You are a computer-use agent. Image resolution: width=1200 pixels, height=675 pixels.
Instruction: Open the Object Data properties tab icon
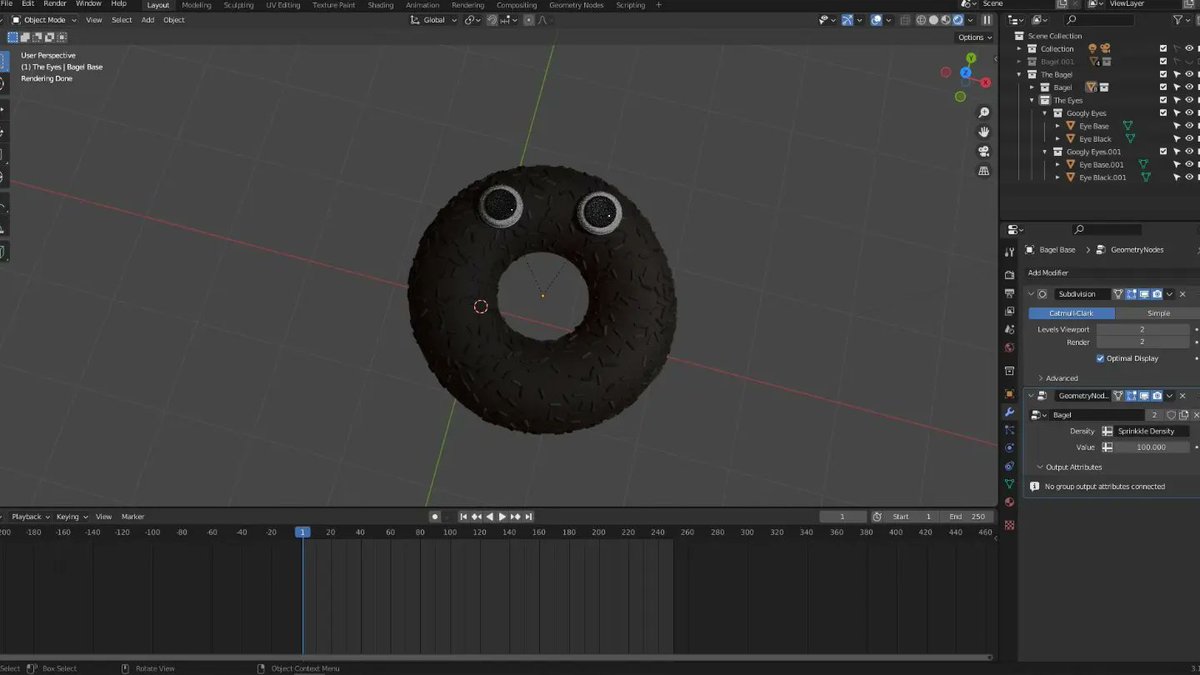(x=1009, y=484)
